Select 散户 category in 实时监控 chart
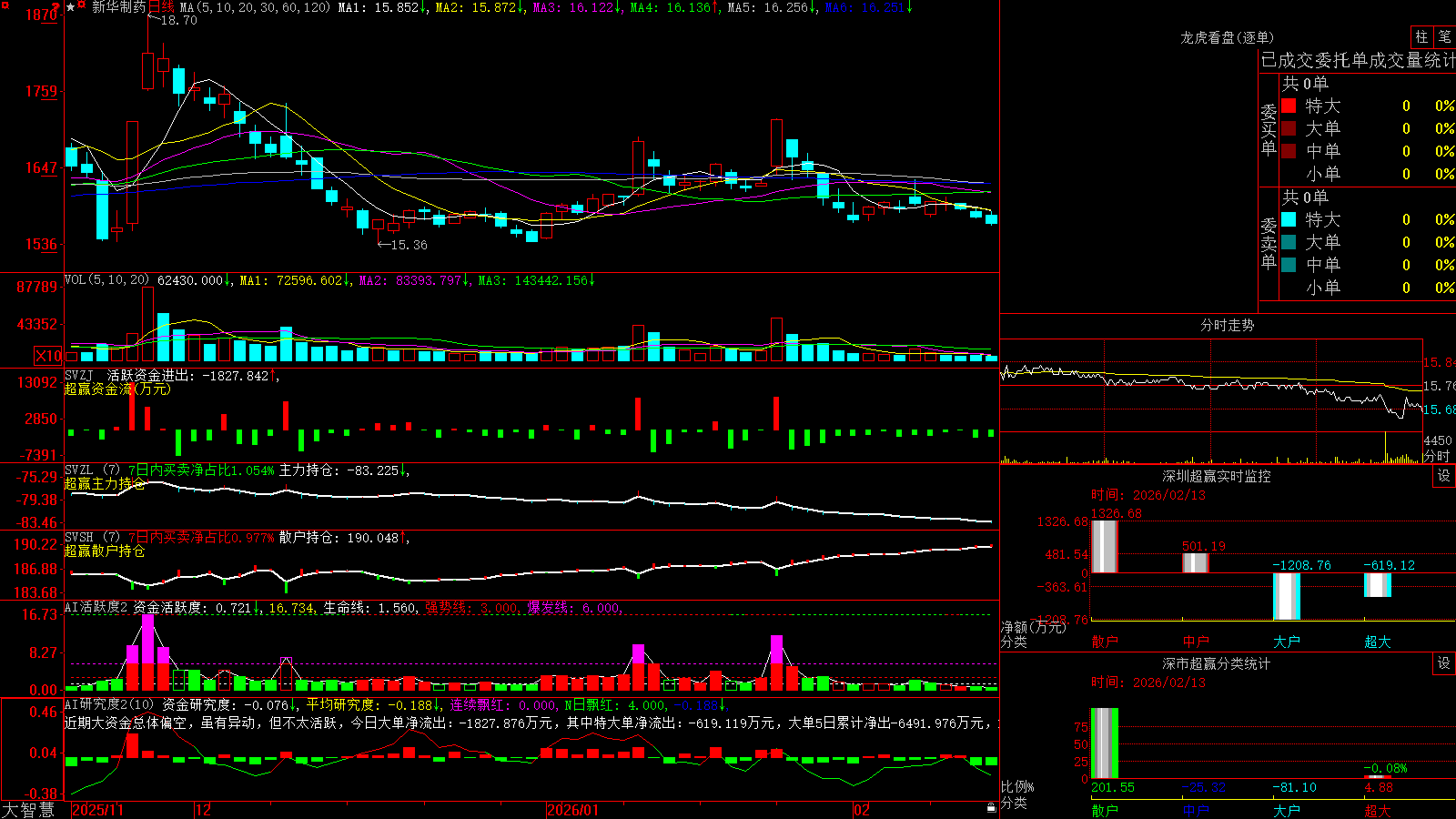The width and height of the screenshot is (1456, 819). pos(1105,642)
